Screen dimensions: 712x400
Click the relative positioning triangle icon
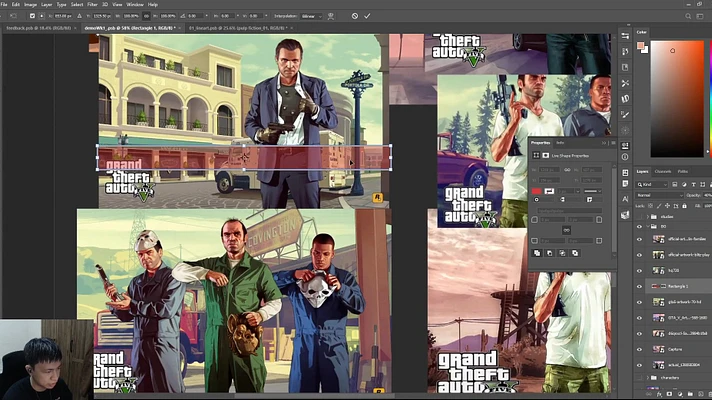[x=79, y=16]
